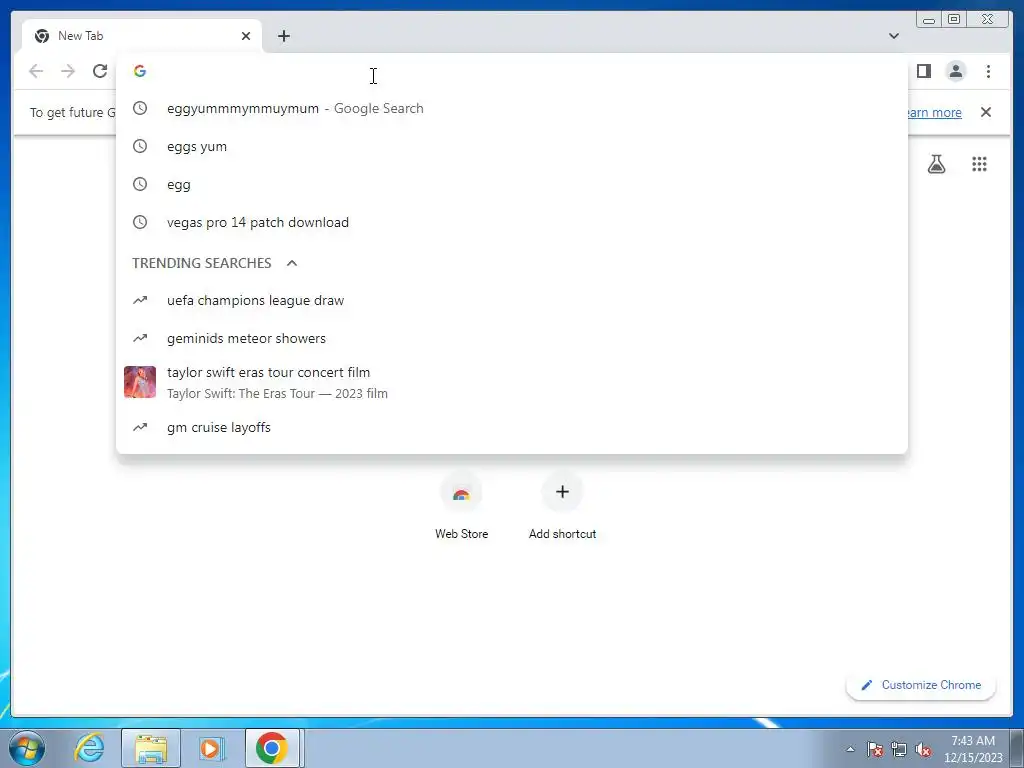Screen dimensions: 1024x768
Task: Launch Internet Explorer from the taskbar
Action: click(89, 748)
